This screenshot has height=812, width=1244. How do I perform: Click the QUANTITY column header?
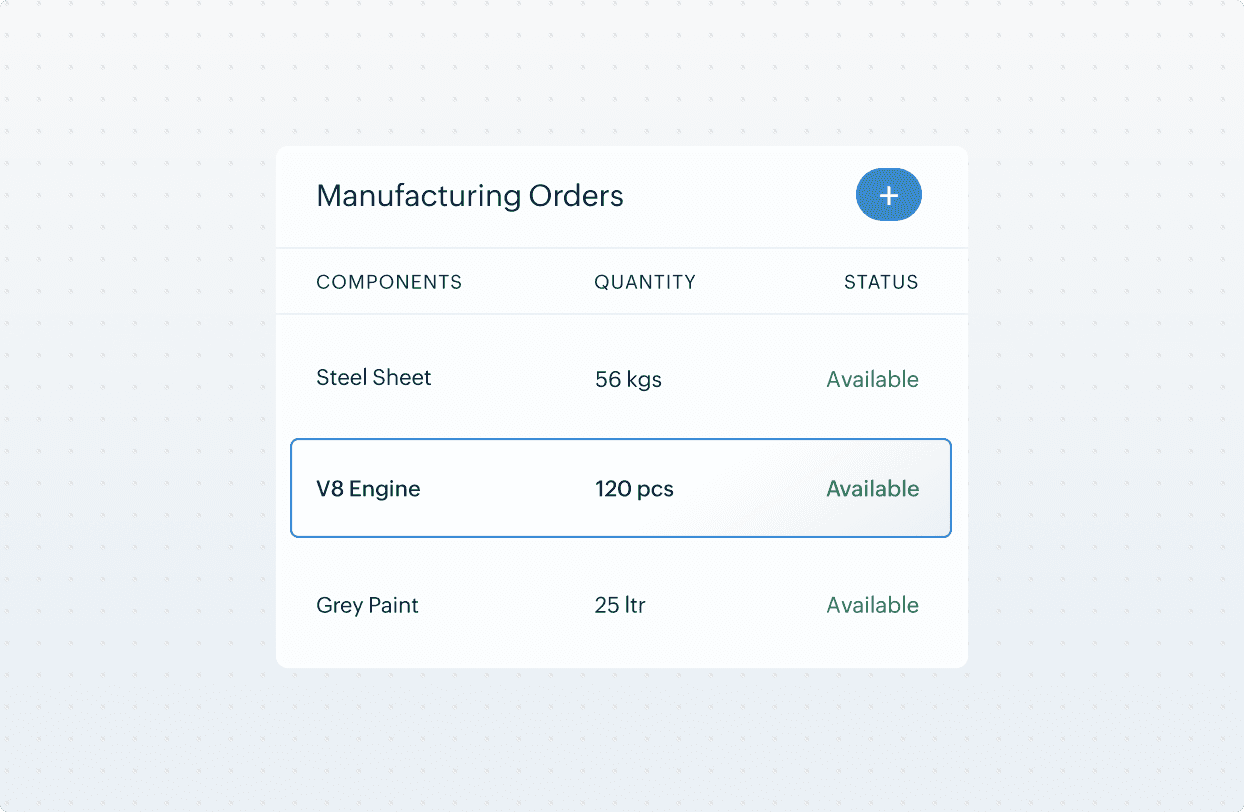tap(645, 282)
